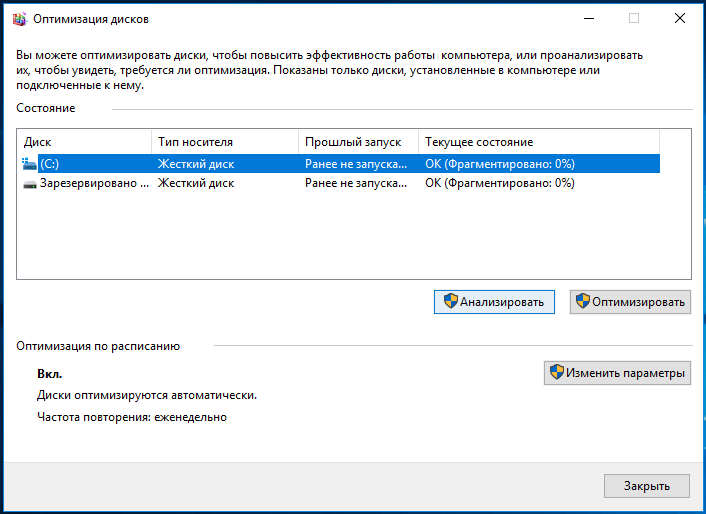Click the shield icon on Изменить параметры

click(x=557, y=372)
